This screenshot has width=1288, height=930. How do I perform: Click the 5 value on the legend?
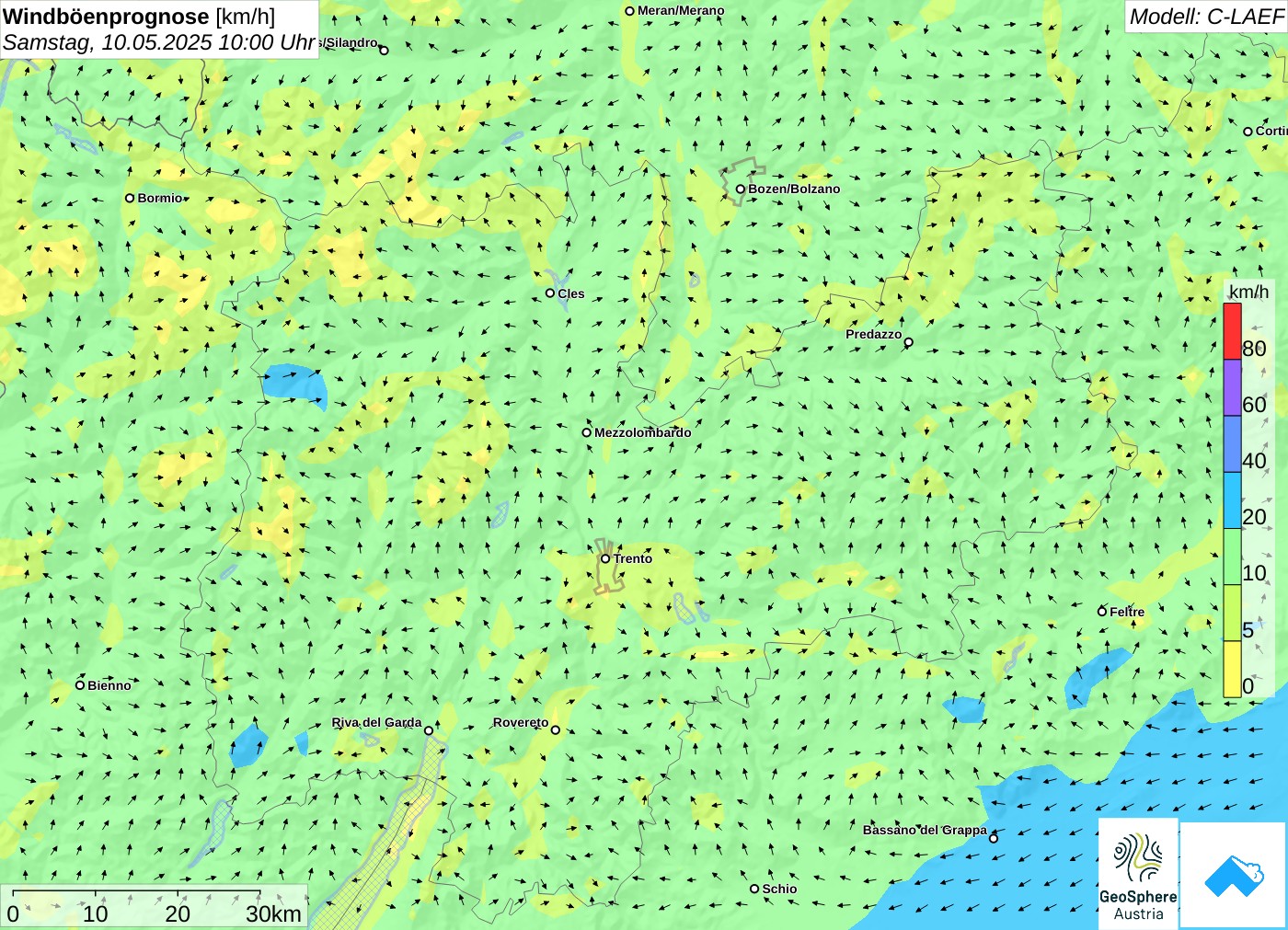pyautogui.click(x=1248, y=630)
